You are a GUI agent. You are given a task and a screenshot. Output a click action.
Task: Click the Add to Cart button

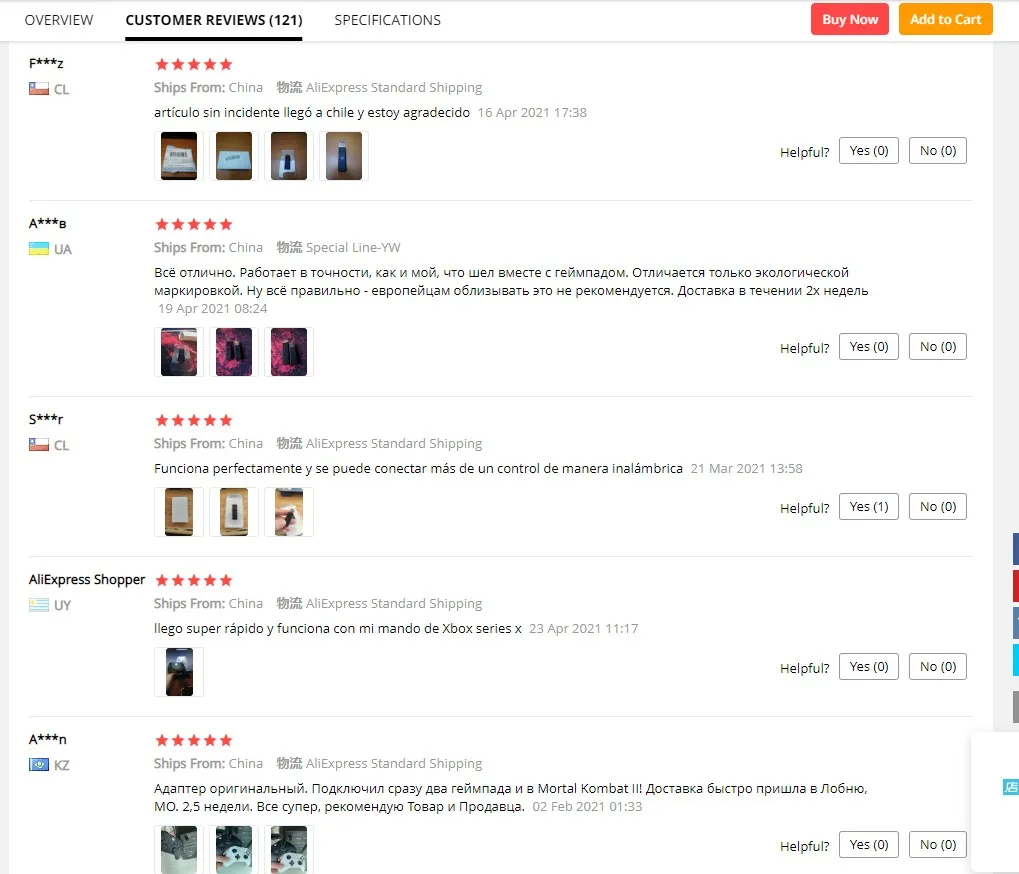946,19
